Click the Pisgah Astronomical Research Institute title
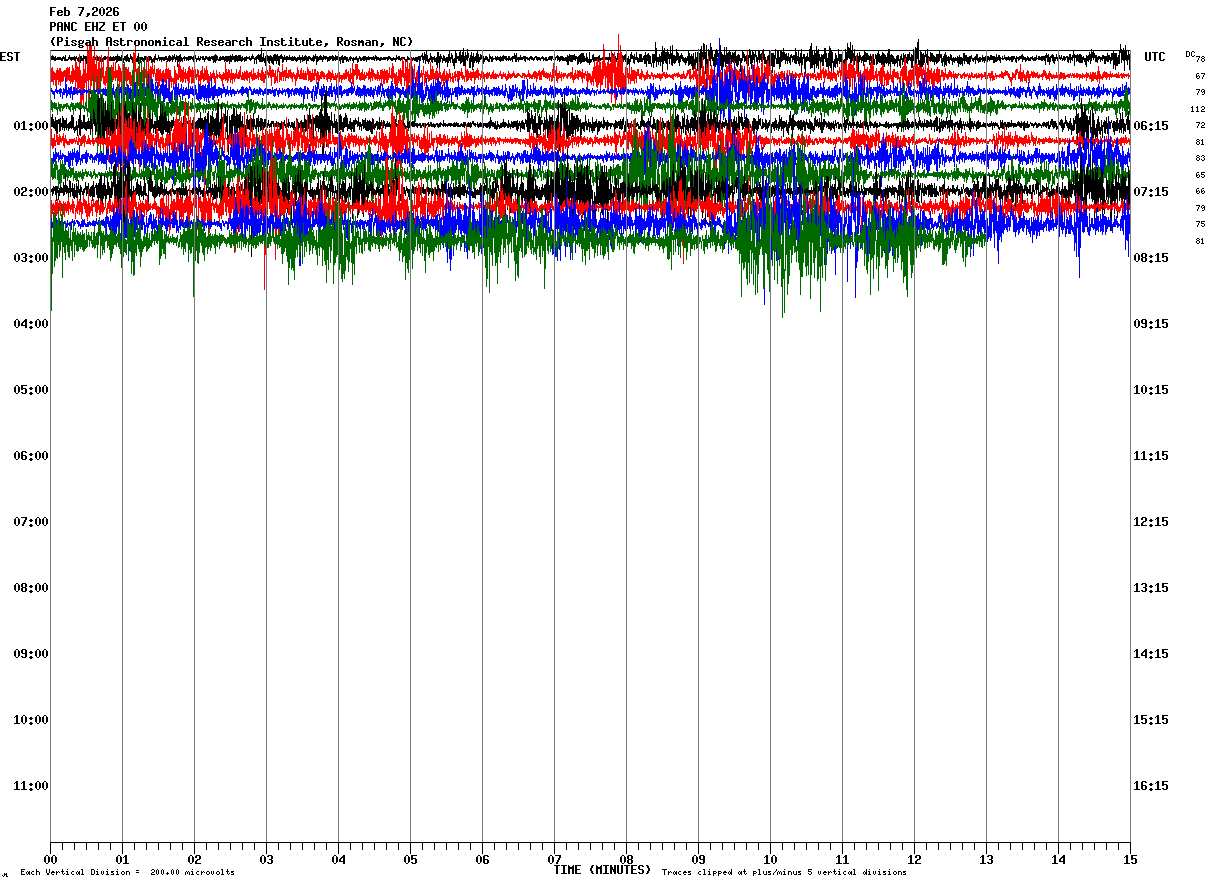Screen dimensions: 1210x886 (231, 42)
